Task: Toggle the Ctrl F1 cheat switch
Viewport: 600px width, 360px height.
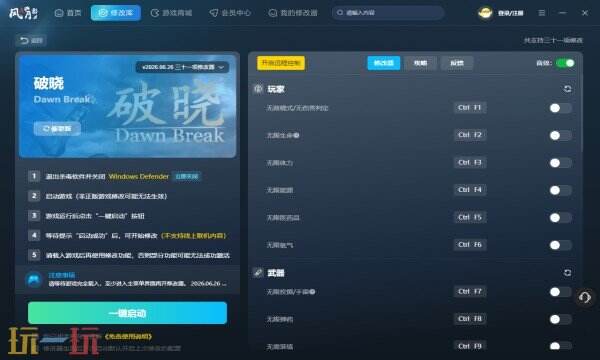Action: coord(560,108)
